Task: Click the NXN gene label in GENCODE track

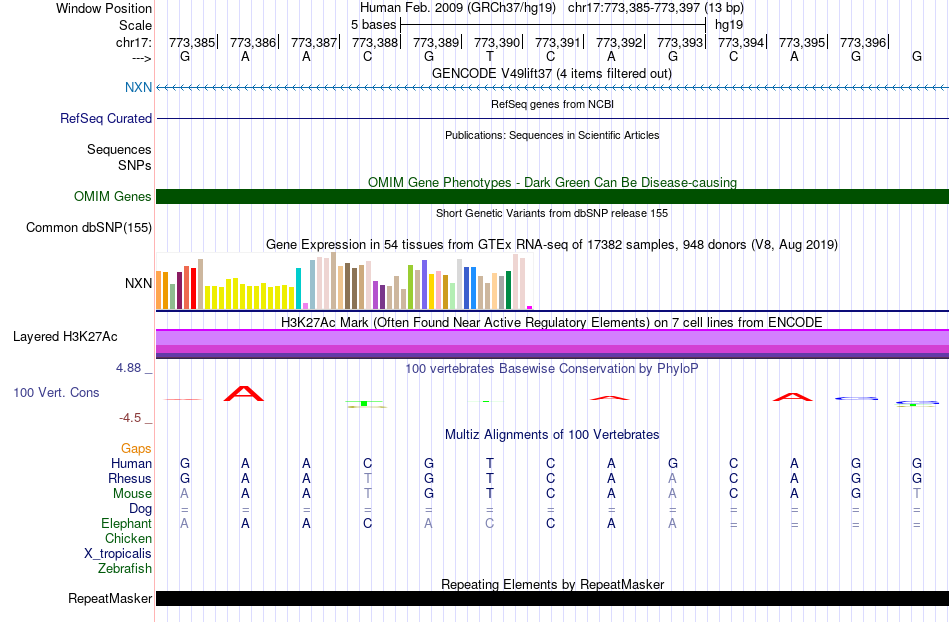Action: coord(138,87)
